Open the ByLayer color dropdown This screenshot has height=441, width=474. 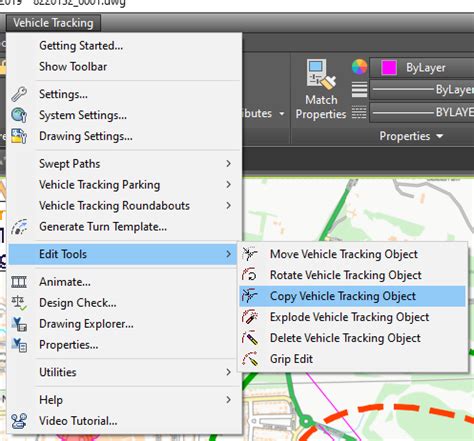pyautogui.click(x=422, y=68)
